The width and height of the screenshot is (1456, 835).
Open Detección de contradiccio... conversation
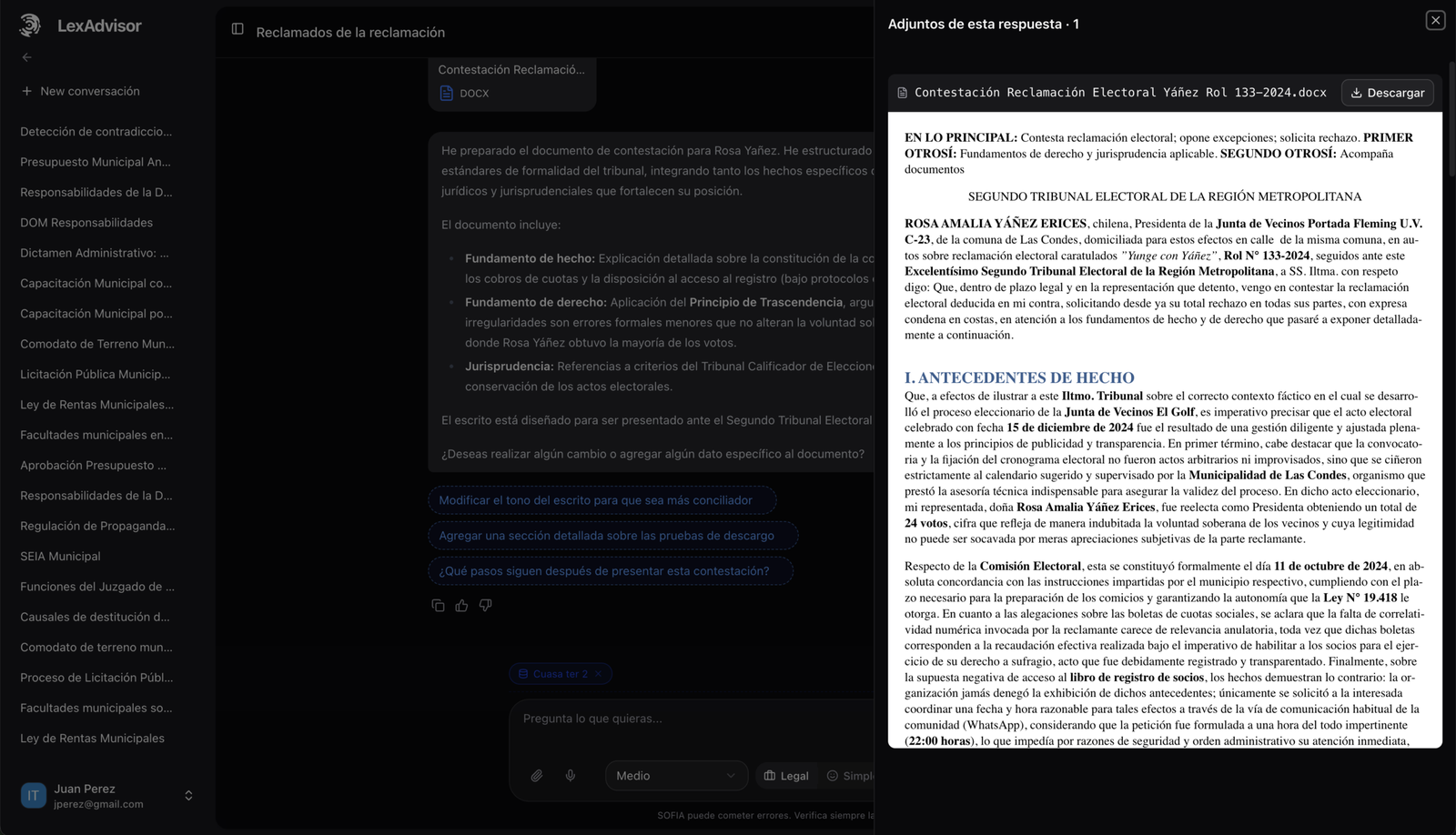[x=96, y=132]
